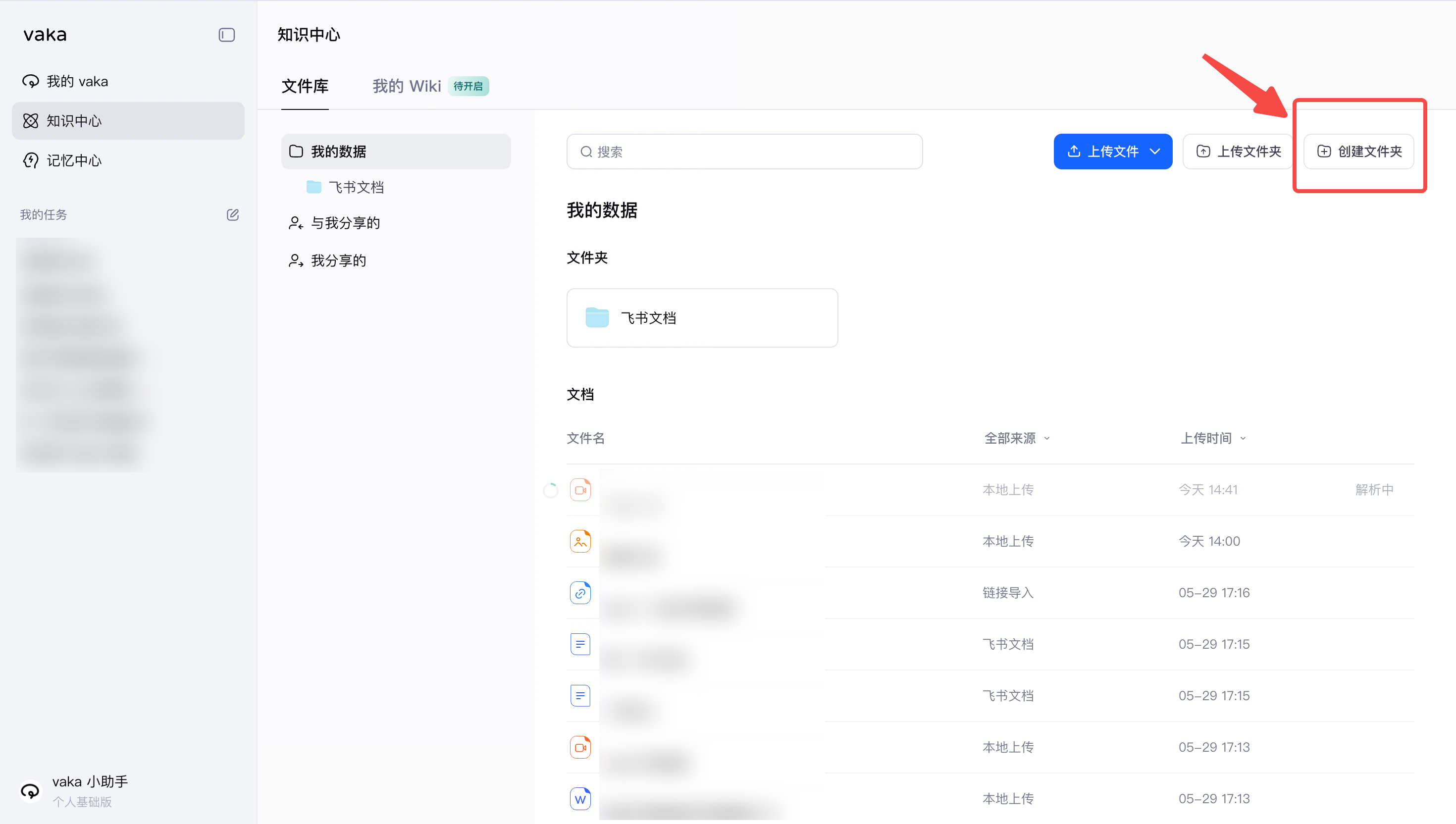Click the Word document icon at 05-29 17:13

pyautogui.click(x=580, y=799)
